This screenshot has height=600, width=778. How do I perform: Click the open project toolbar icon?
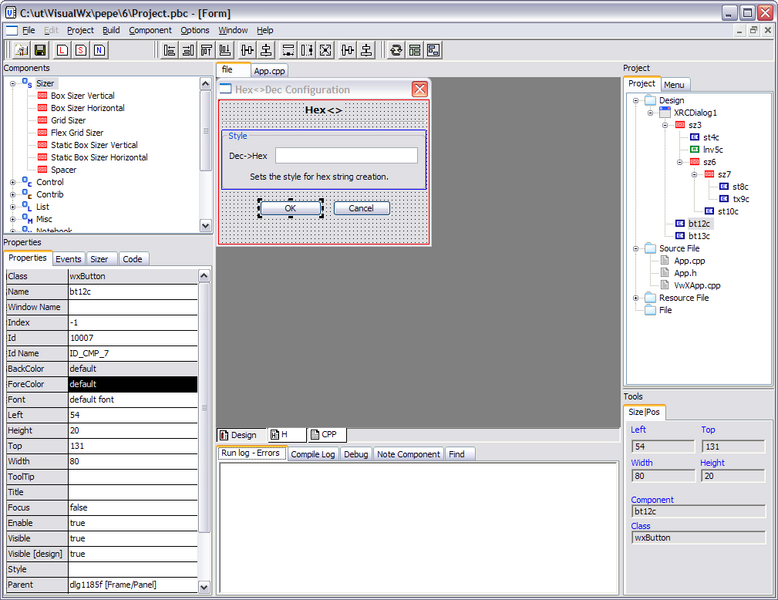tap(21, 50)
